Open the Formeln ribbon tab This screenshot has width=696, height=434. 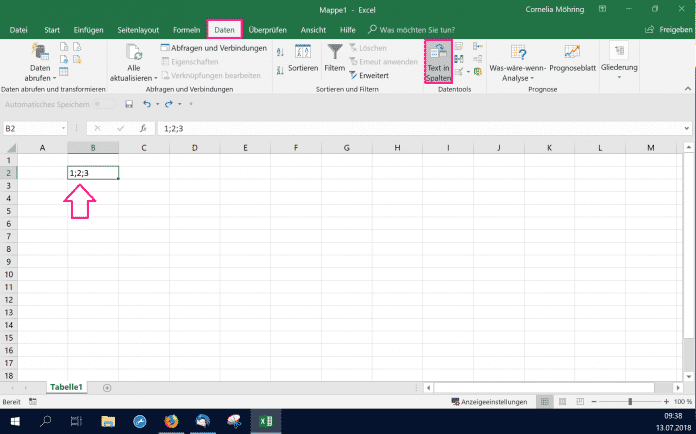[x=186, y=30]
